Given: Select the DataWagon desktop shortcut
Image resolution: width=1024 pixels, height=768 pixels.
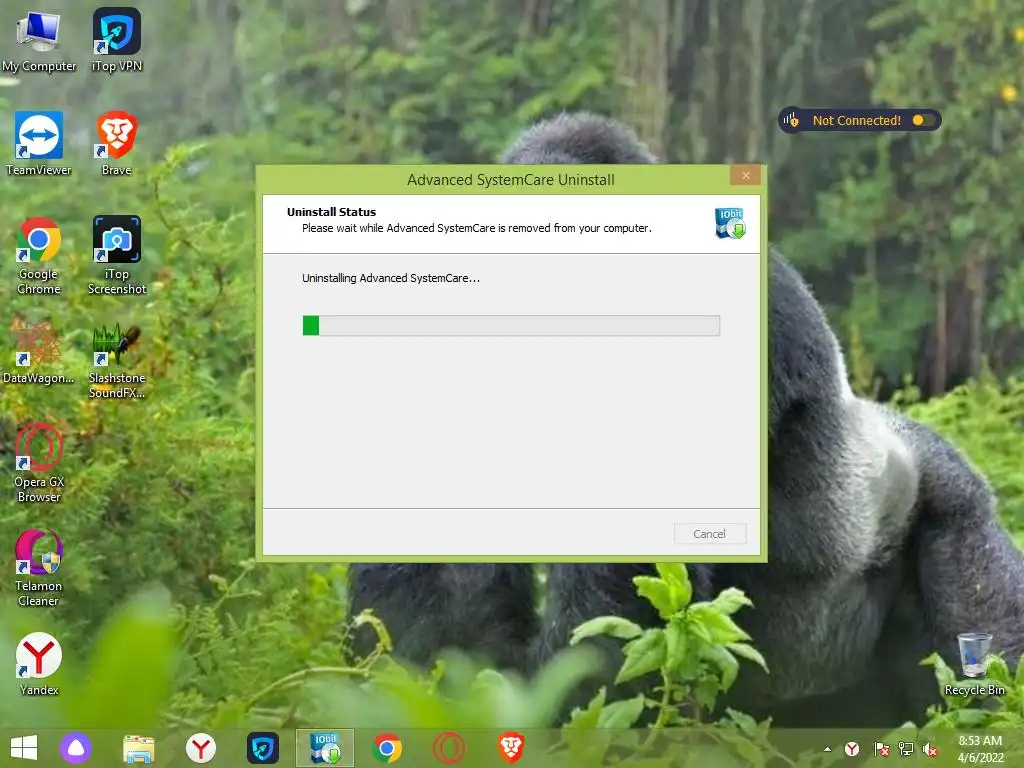Looking at the screenshot, I should [39, 353].
